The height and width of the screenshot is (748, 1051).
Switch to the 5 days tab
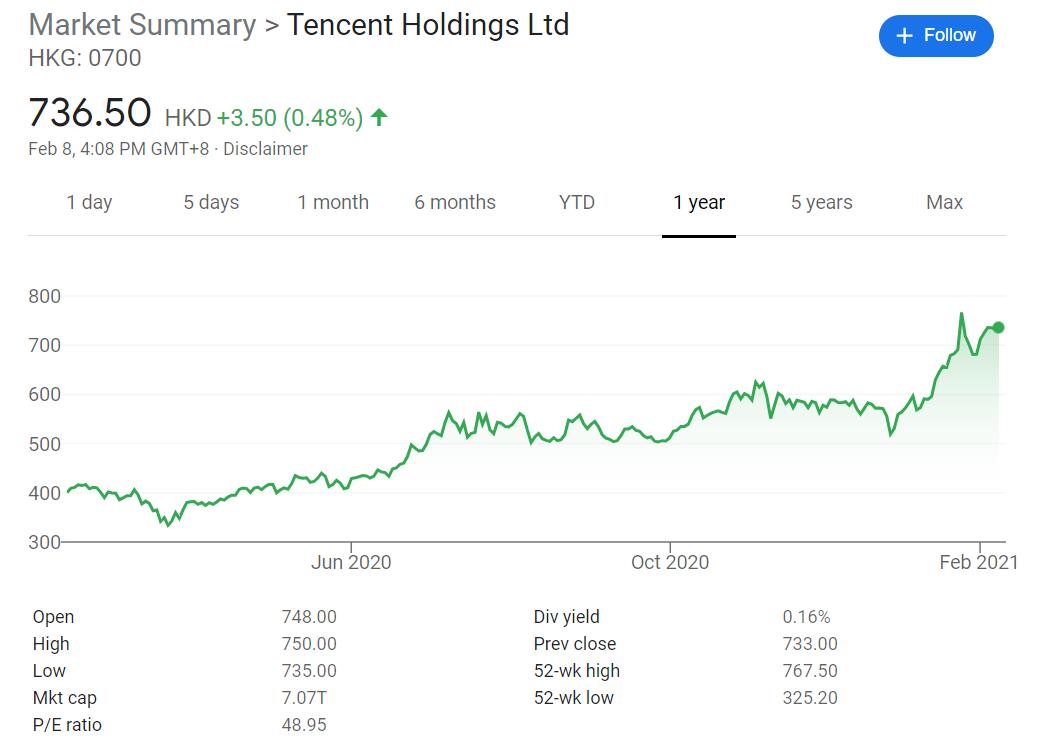coord(211,202)
